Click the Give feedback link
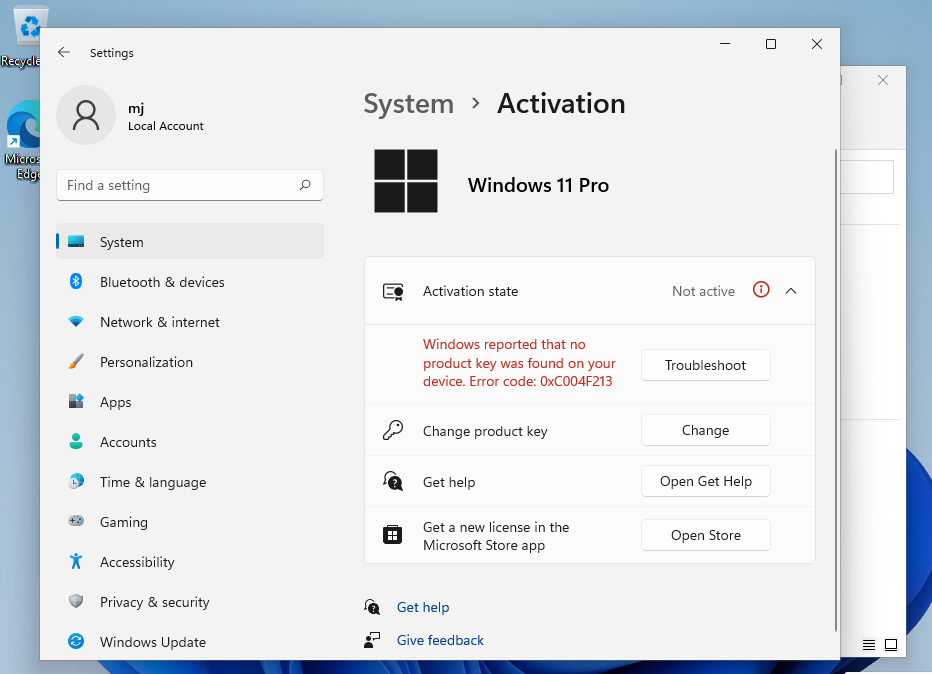 (440, 639)
